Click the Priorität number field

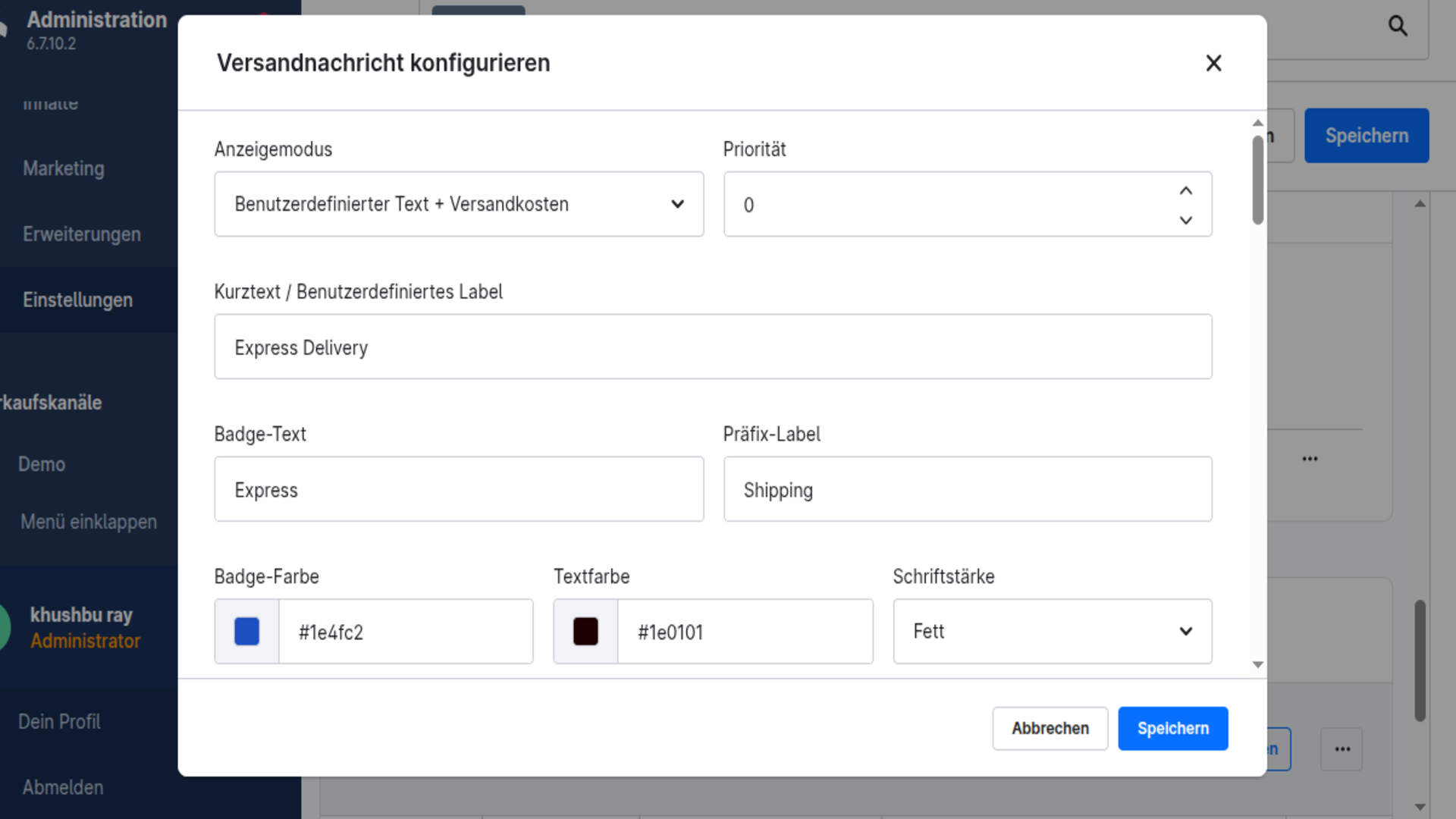tap(968, 204)
